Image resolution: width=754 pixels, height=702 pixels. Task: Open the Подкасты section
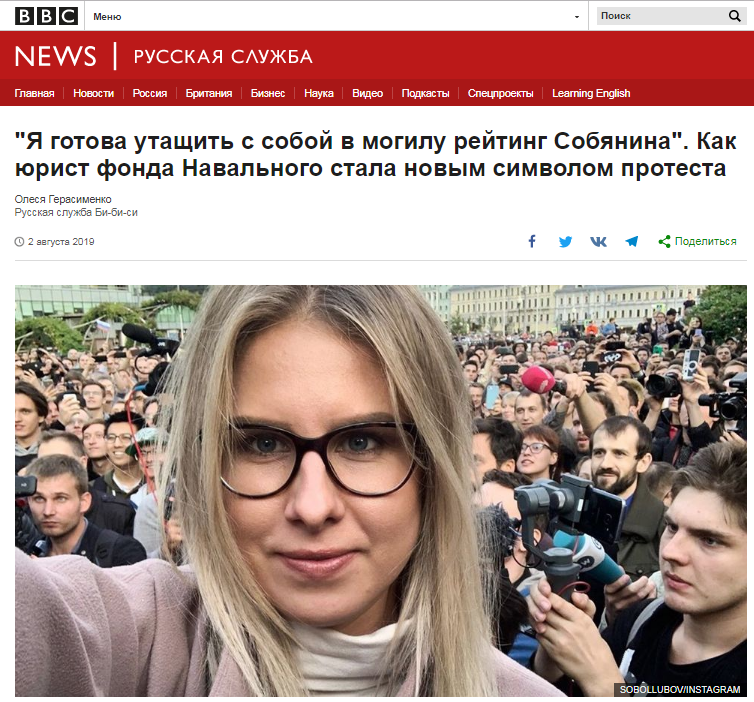click(426, 93)
